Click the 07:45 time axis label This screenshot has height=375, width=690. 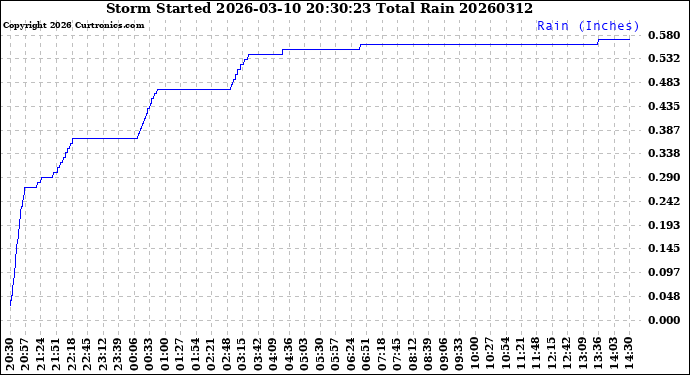coord(396,354)
